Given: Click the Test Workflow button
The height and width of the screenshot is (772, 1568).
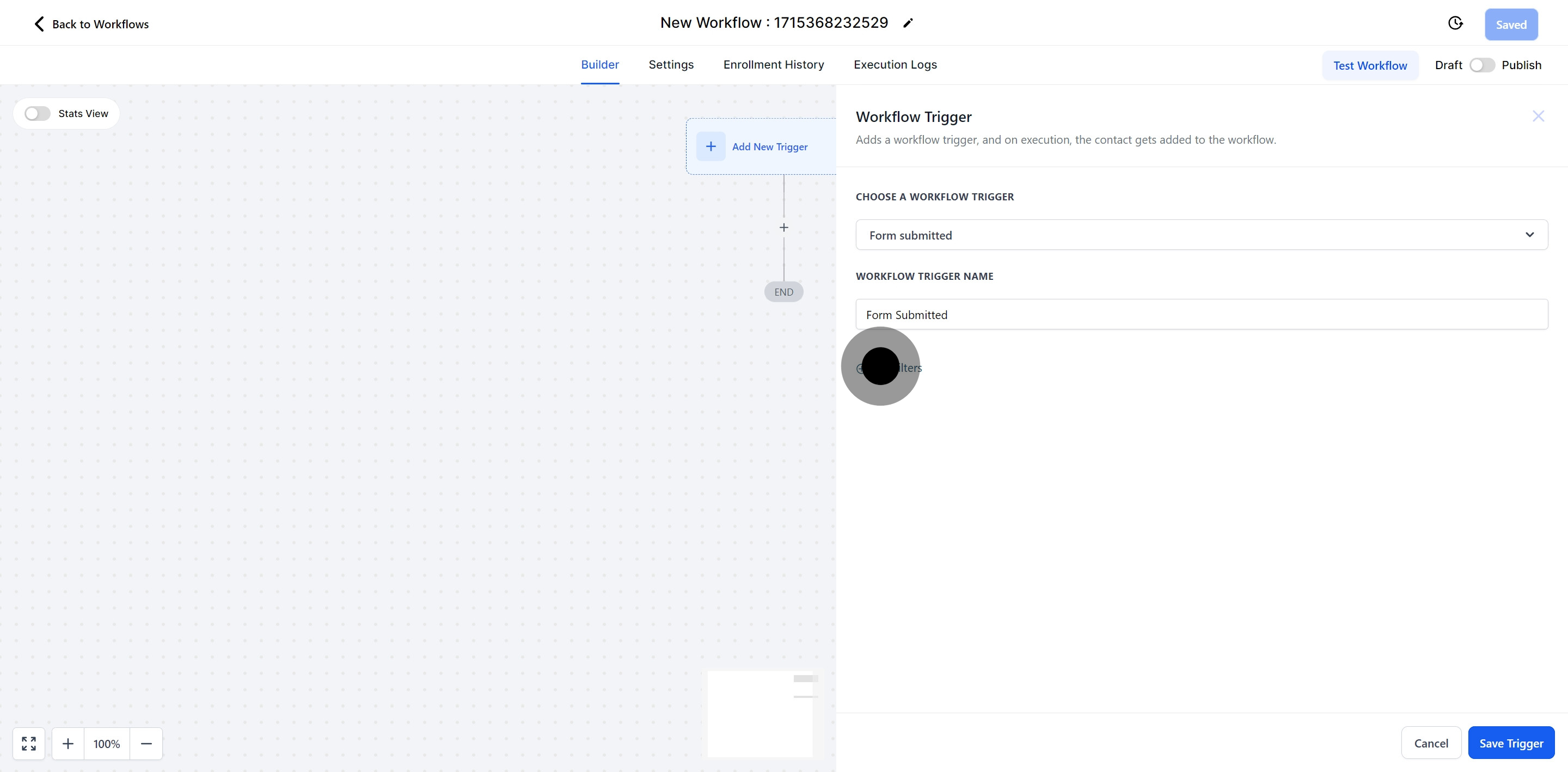Looking at the screenshot, I should 1370,65.
